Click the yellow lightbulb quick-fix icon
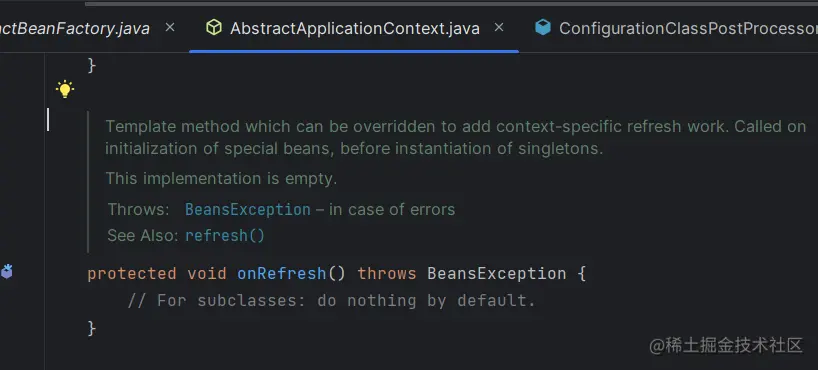 (65, 89)
